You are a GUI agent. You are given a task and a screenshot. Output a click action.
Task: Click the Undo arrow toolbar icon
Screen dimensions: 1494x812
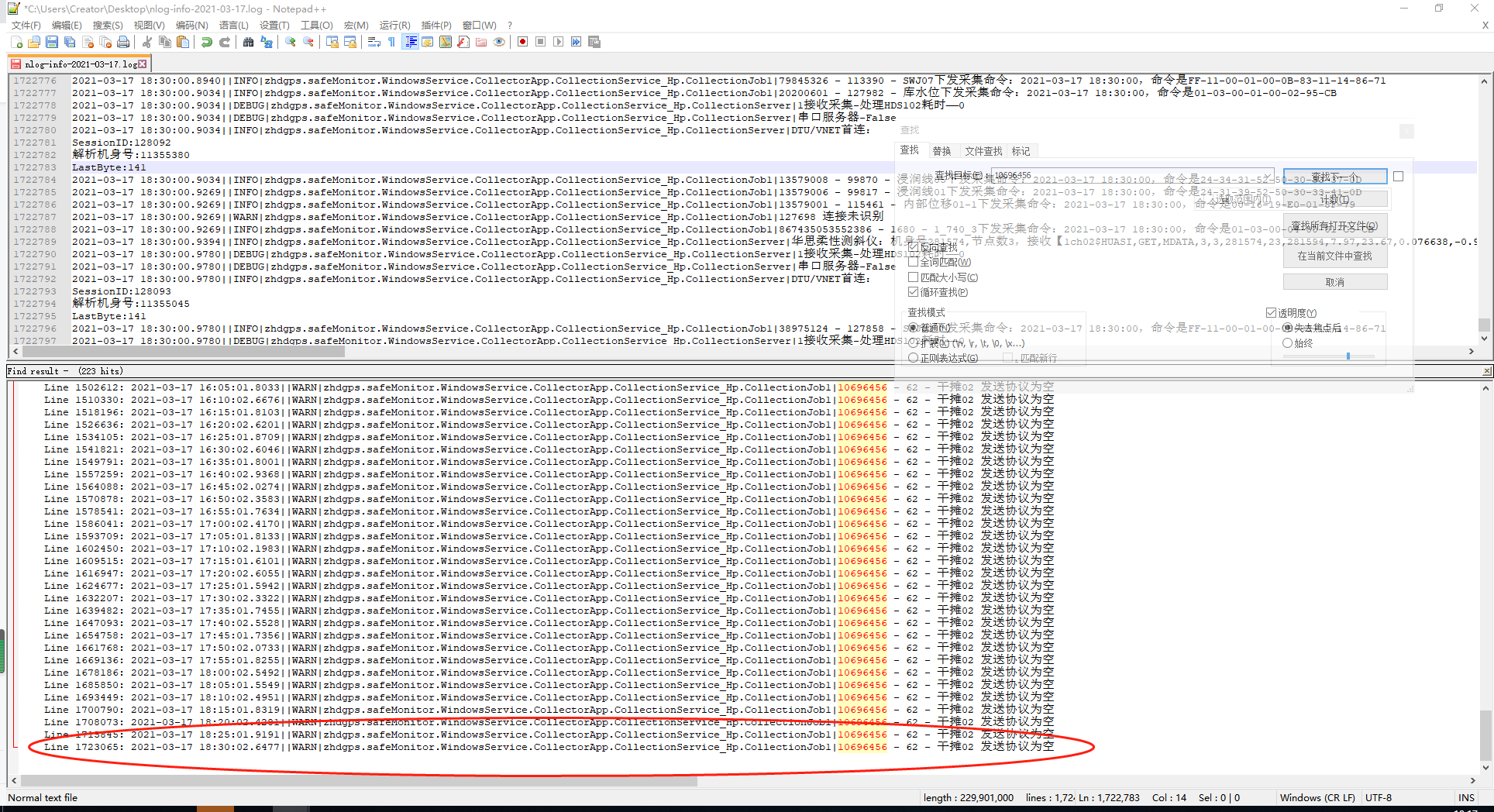coord(206,42)
